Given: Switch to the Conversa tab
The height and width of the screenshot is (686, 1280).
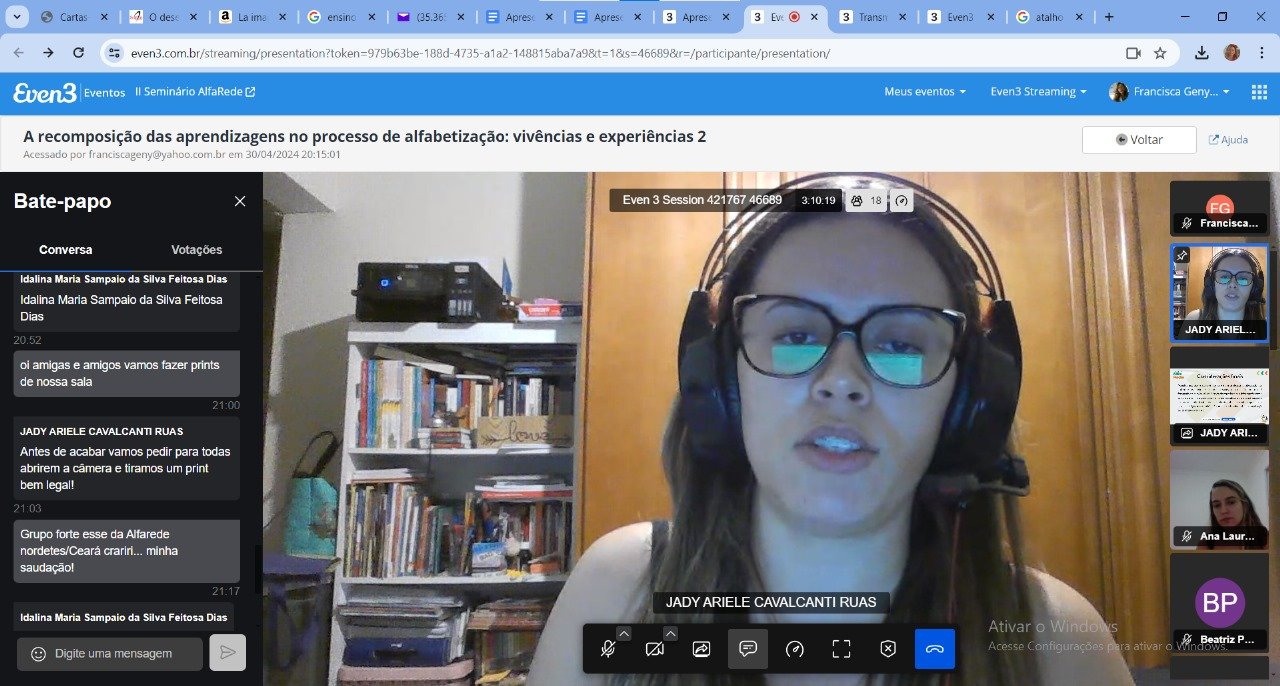Looking at the screenshot, I should click(x=66, y=250).
